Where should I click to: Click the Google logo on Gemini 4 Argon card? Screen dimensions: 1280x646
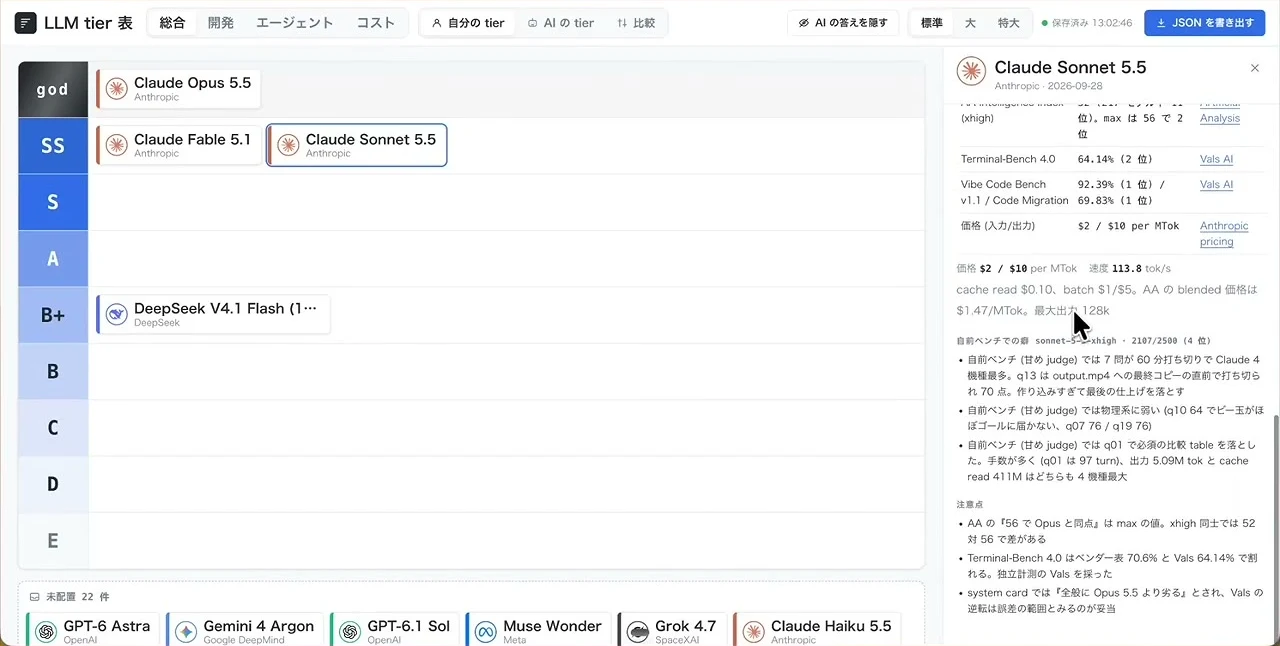tap(186, 632)
